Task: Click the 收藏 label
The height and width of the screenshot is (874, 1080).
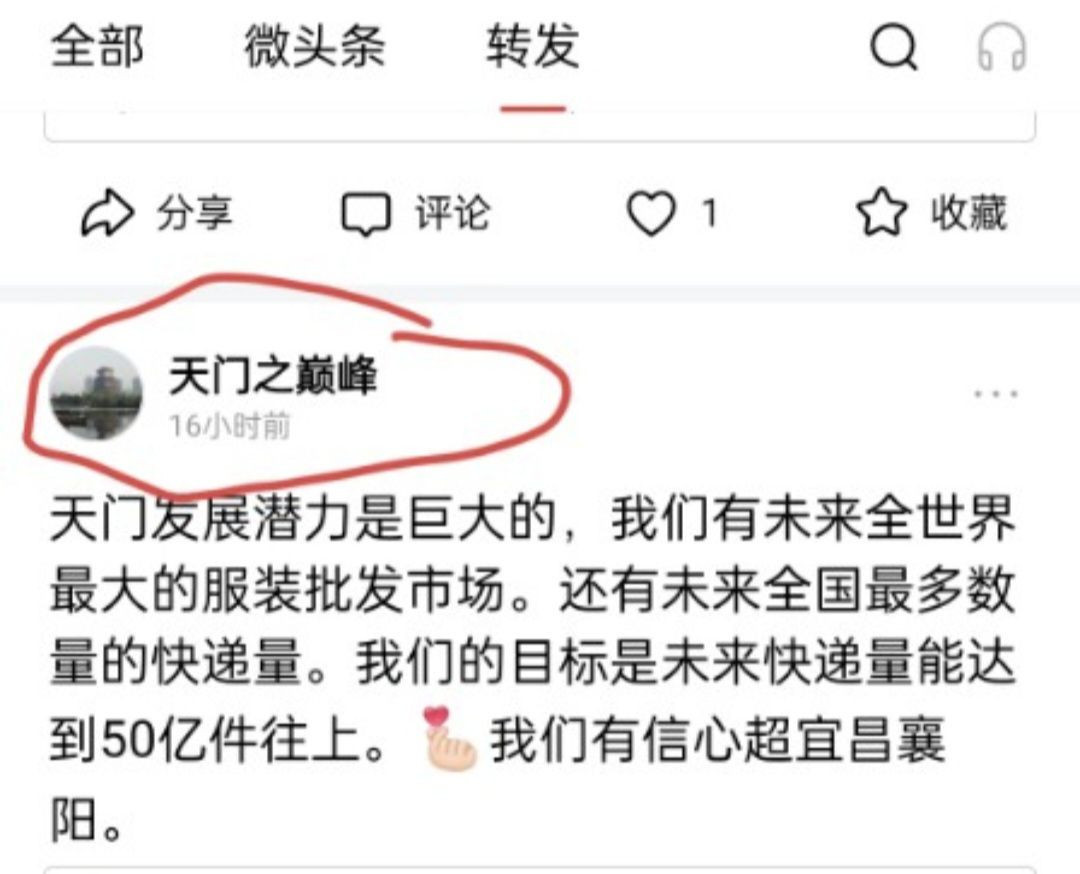Action: tap(969, 213)
